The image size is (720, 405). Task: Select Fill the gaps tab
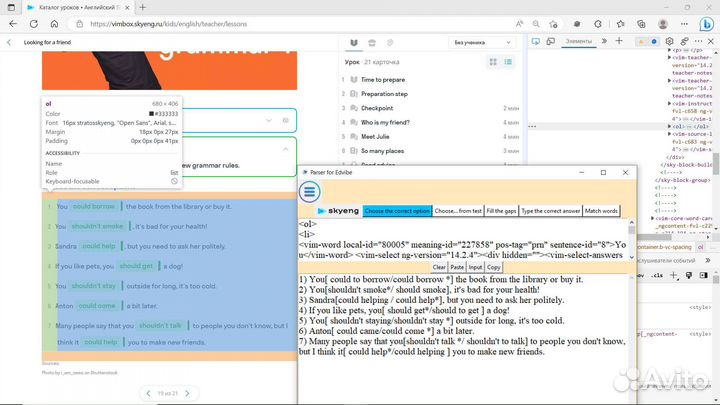[x=501, y=211]
